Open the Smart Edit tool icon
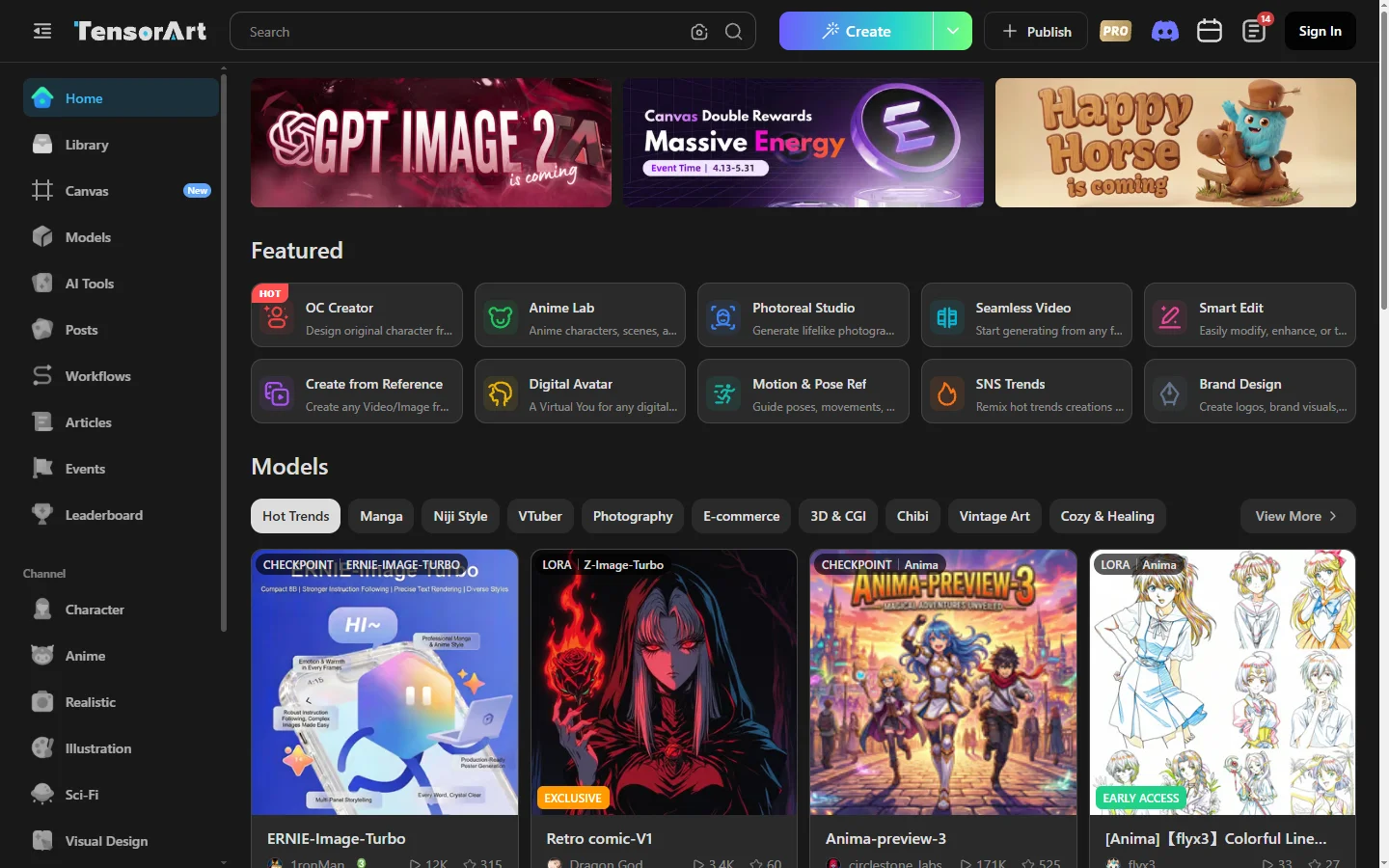1389x868 pixels. [x=1170, y=316]
